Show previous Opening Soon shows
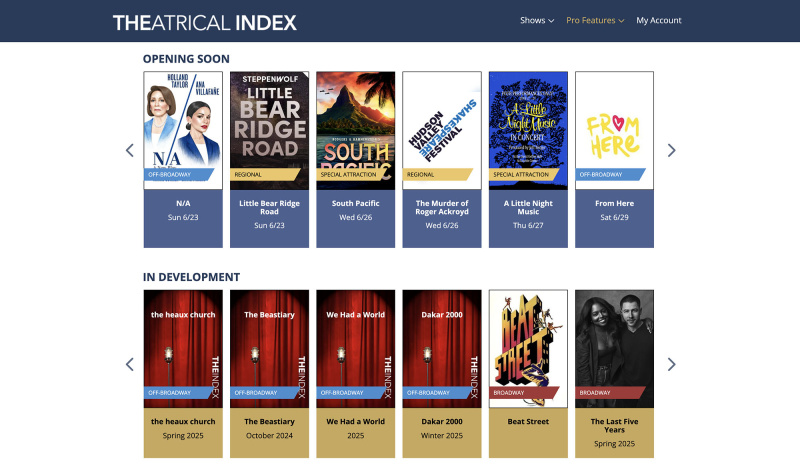The image size is (800, 471). (x=130, y=151)
